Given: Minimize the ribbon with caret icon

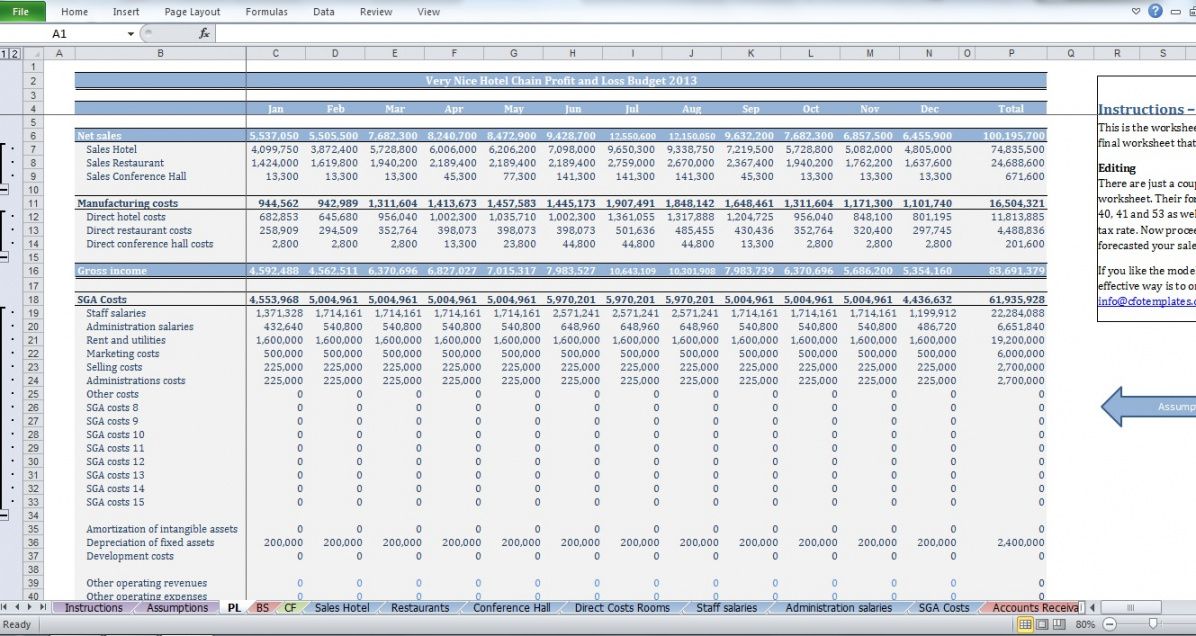Looking at the screenshot, I should pos(1135,12).
